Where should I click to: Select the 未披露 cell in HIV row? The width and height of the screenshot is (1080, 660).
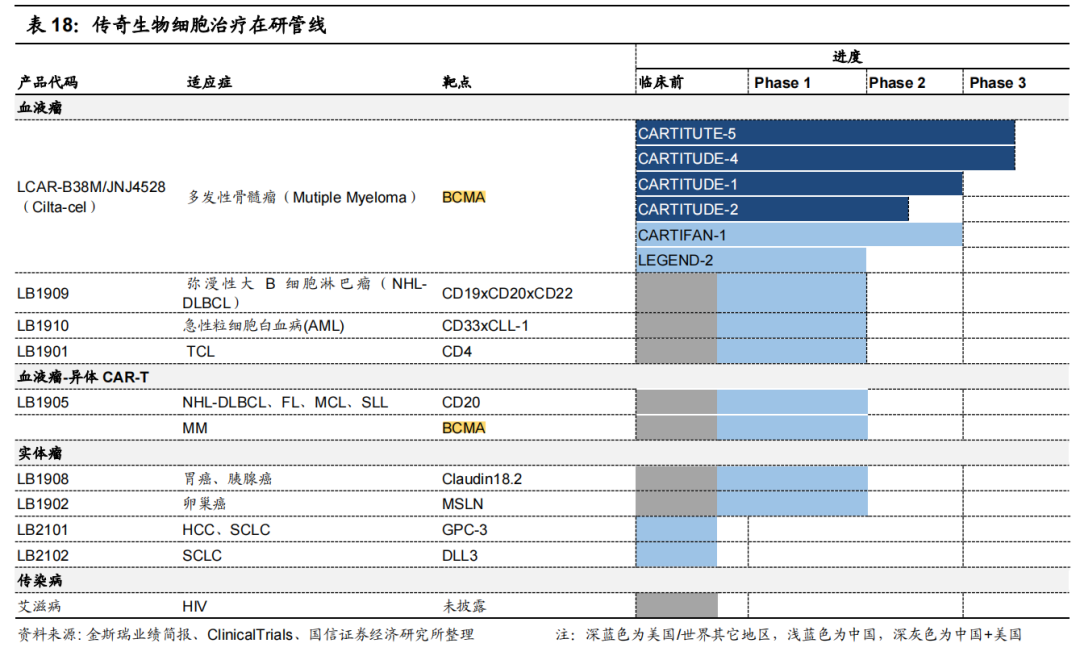(465, 606)
